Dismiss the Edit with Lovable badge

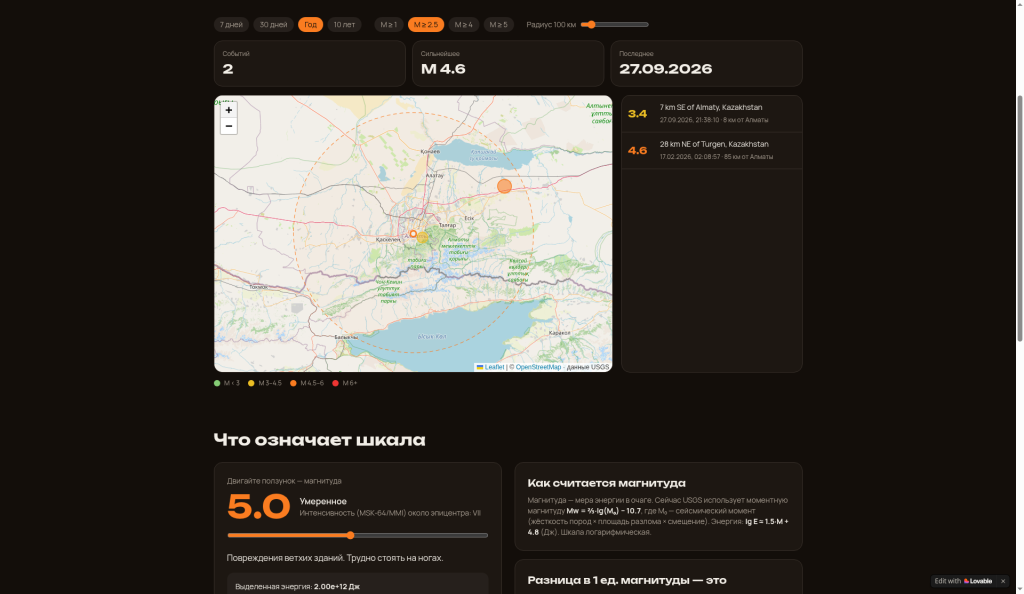click(1003, 581)
